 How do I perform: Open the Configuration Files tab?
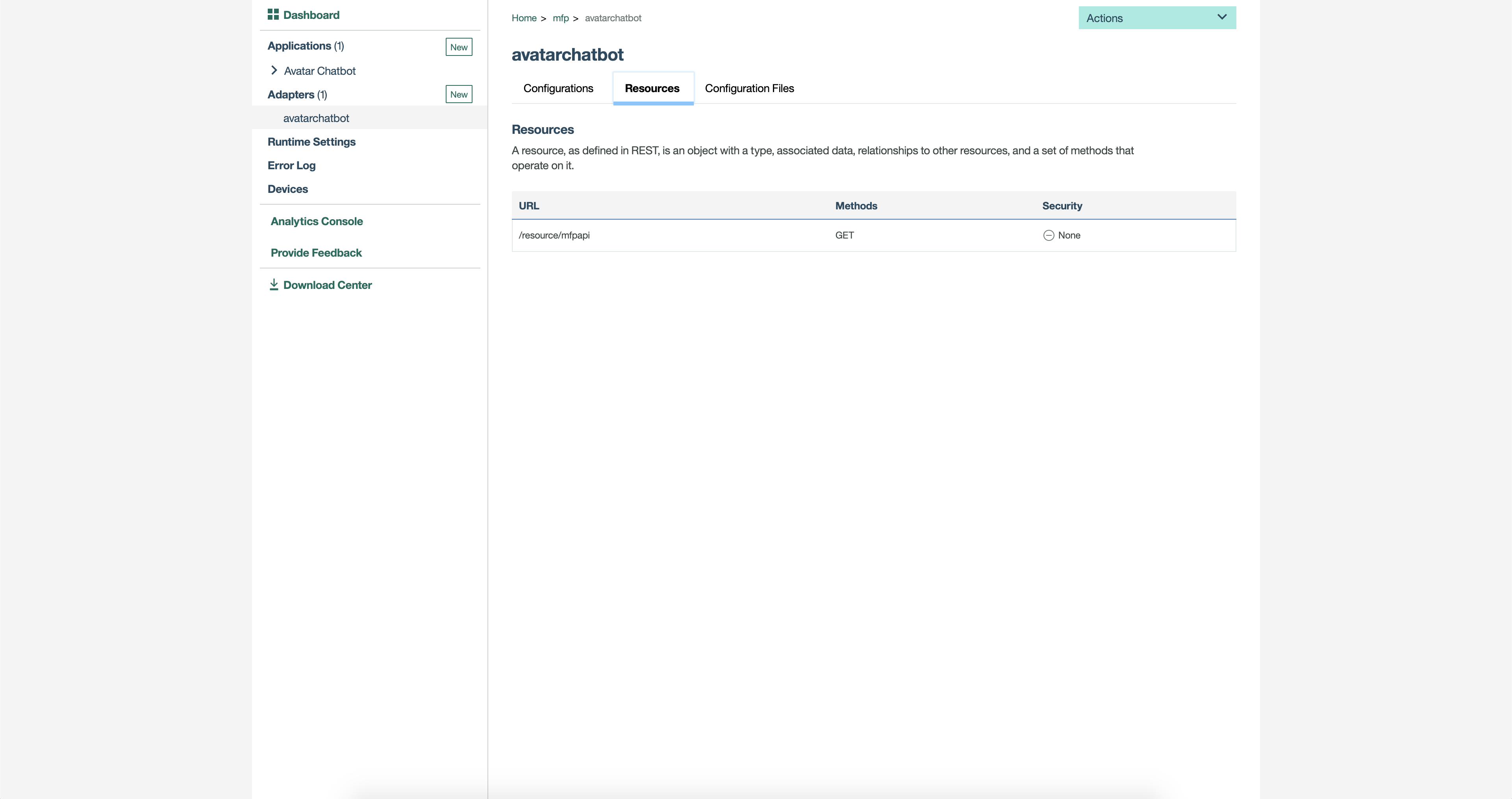[x=749, y=89]
